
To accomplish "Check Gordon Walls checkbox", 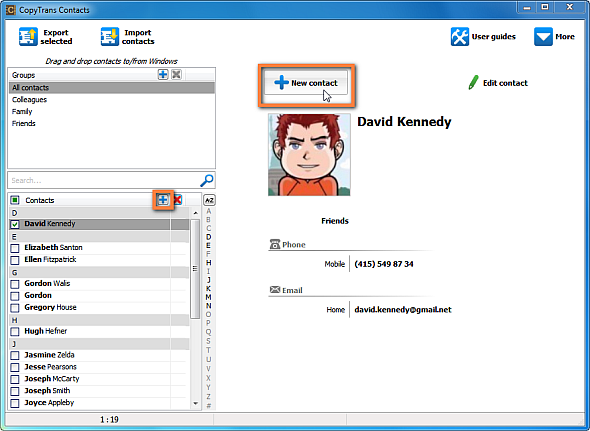I will (x=15, y=284).
